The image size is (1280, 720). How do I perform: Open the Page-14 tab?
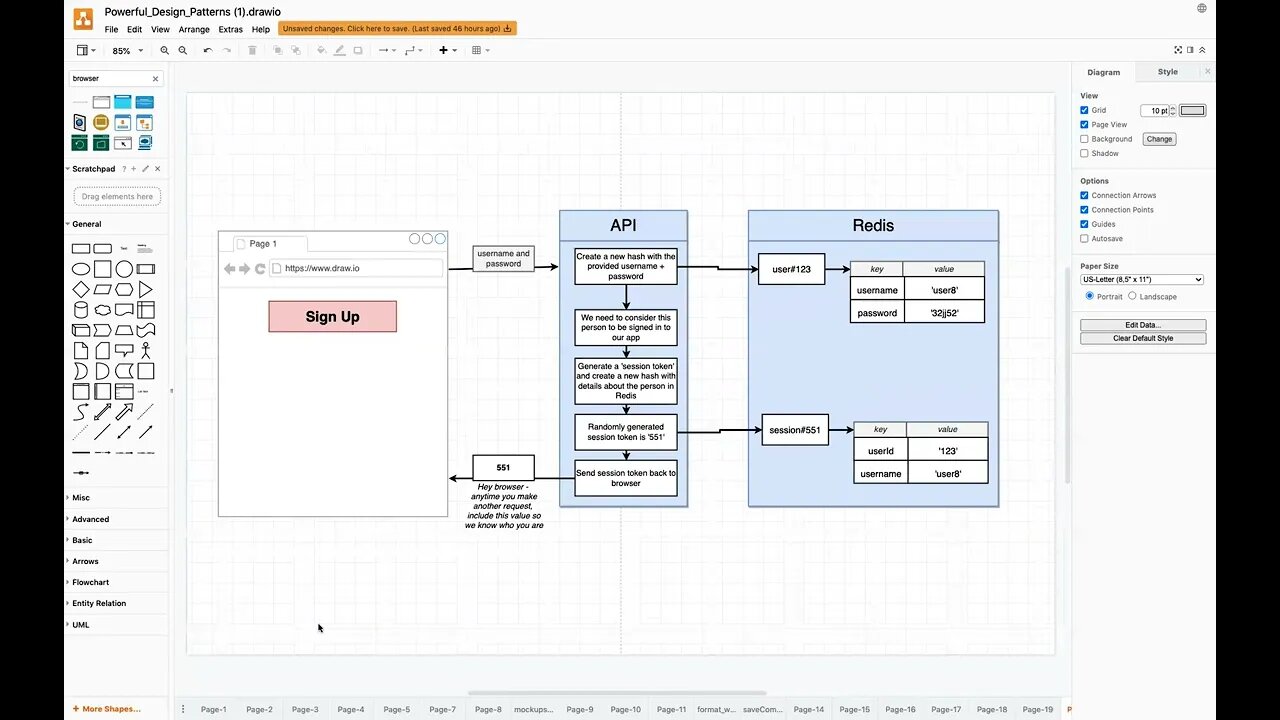coord(809,709)
